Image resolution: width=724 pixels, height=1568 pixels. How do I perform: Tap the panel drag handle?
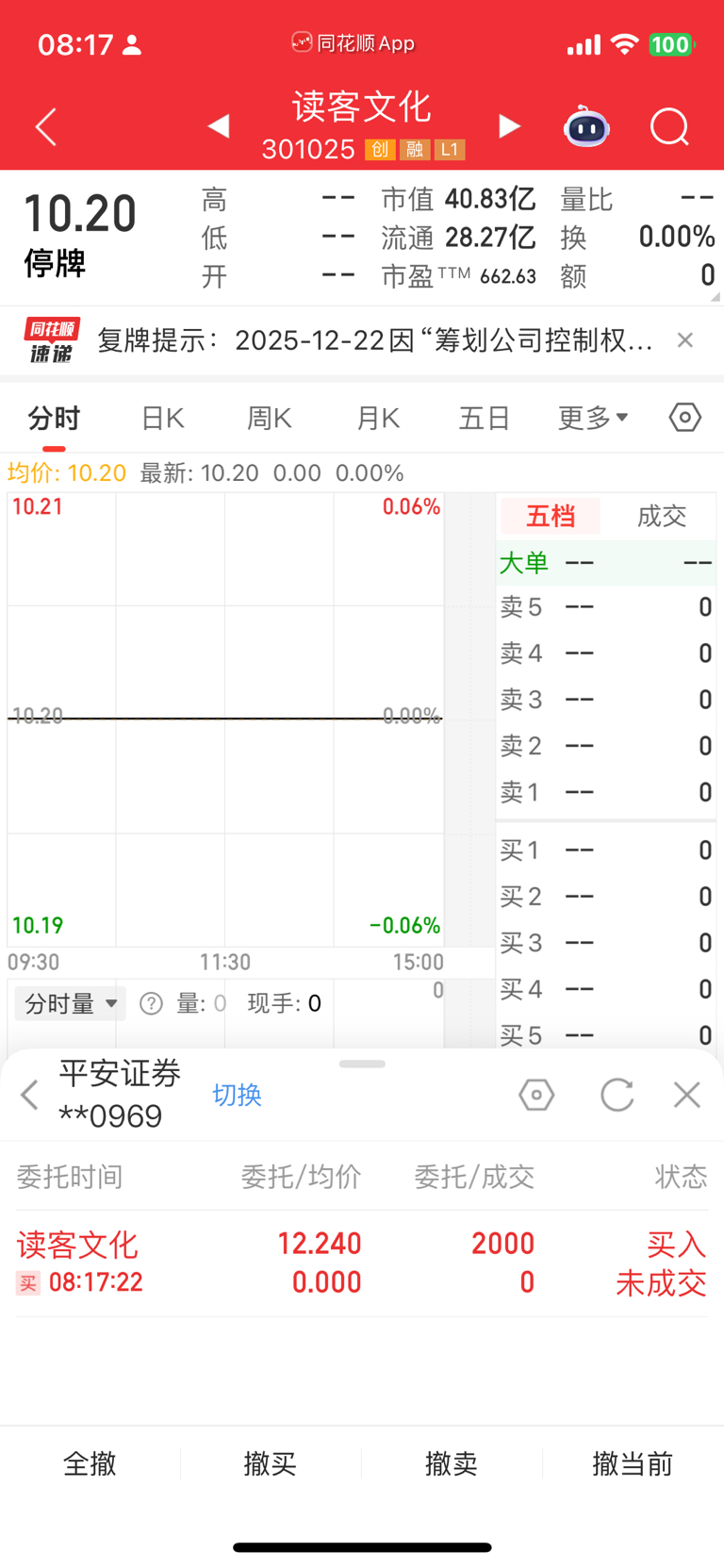tap(362, 1064)
